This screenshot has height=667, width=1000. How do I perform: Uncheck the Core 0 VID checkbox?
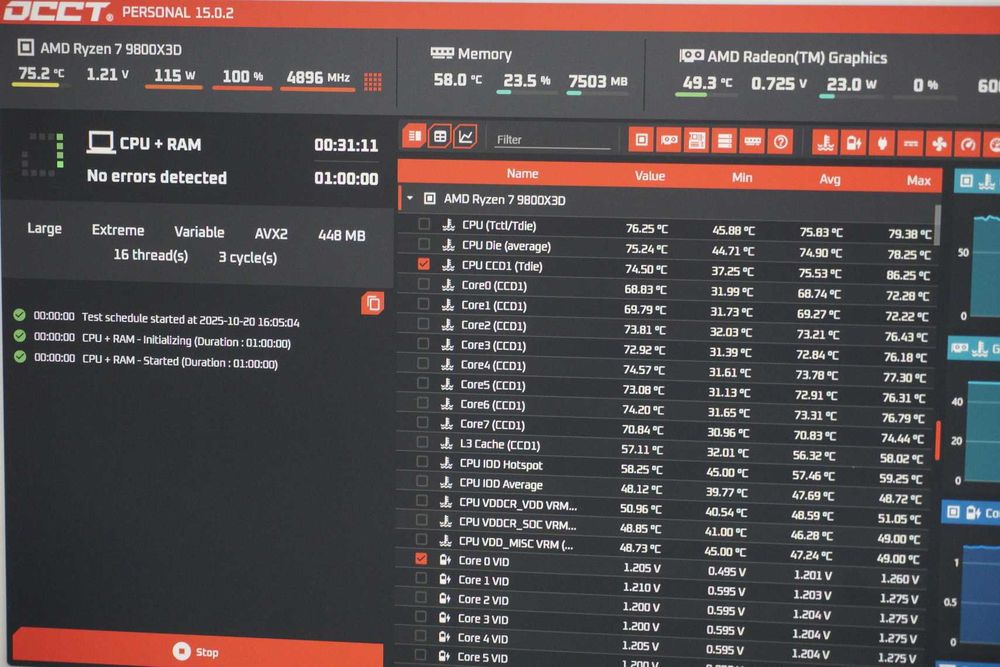coord(421,559)
